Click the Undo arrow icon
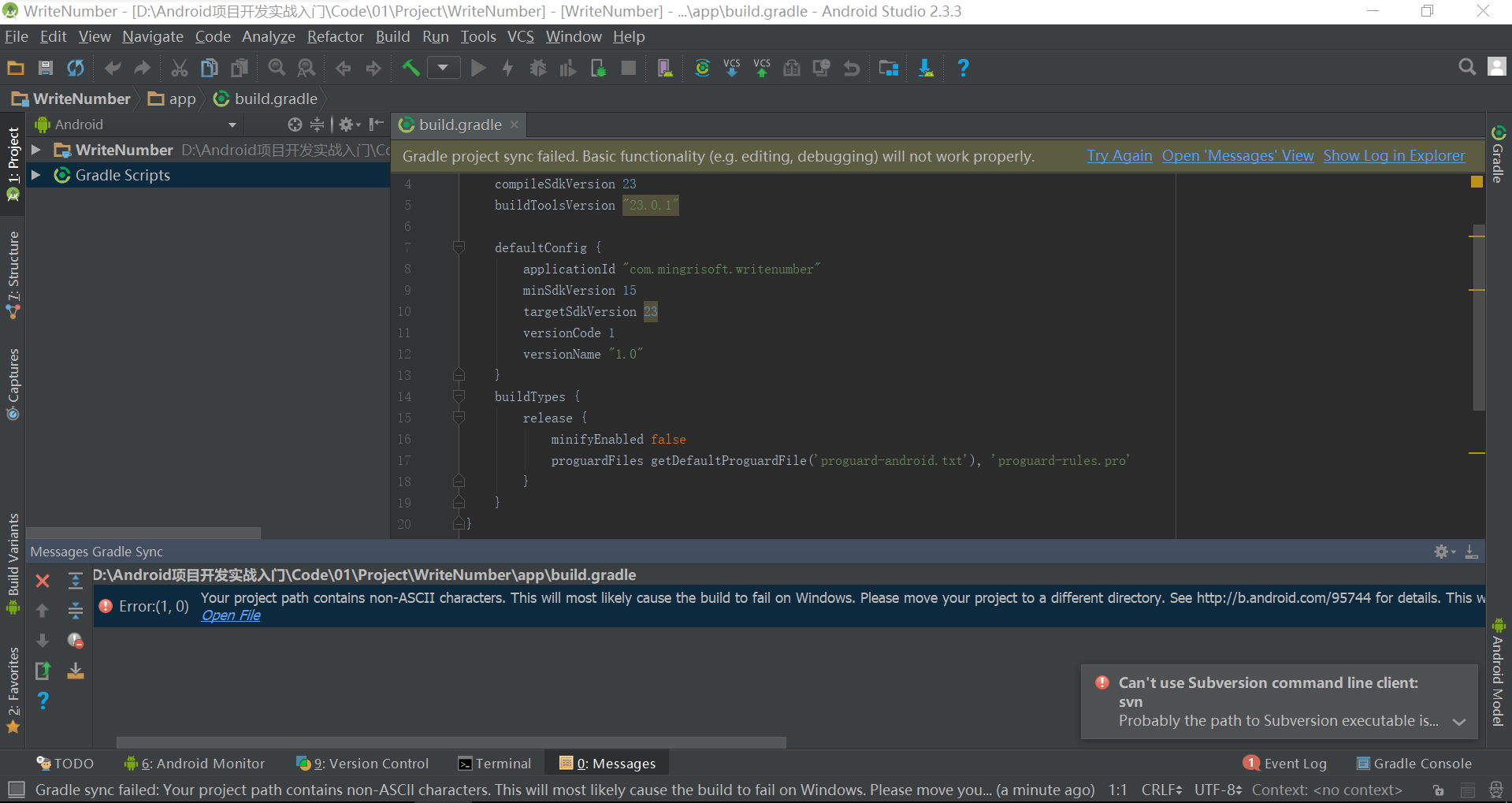The height and width of the screenshot is (803, 1512). [113, 69]
